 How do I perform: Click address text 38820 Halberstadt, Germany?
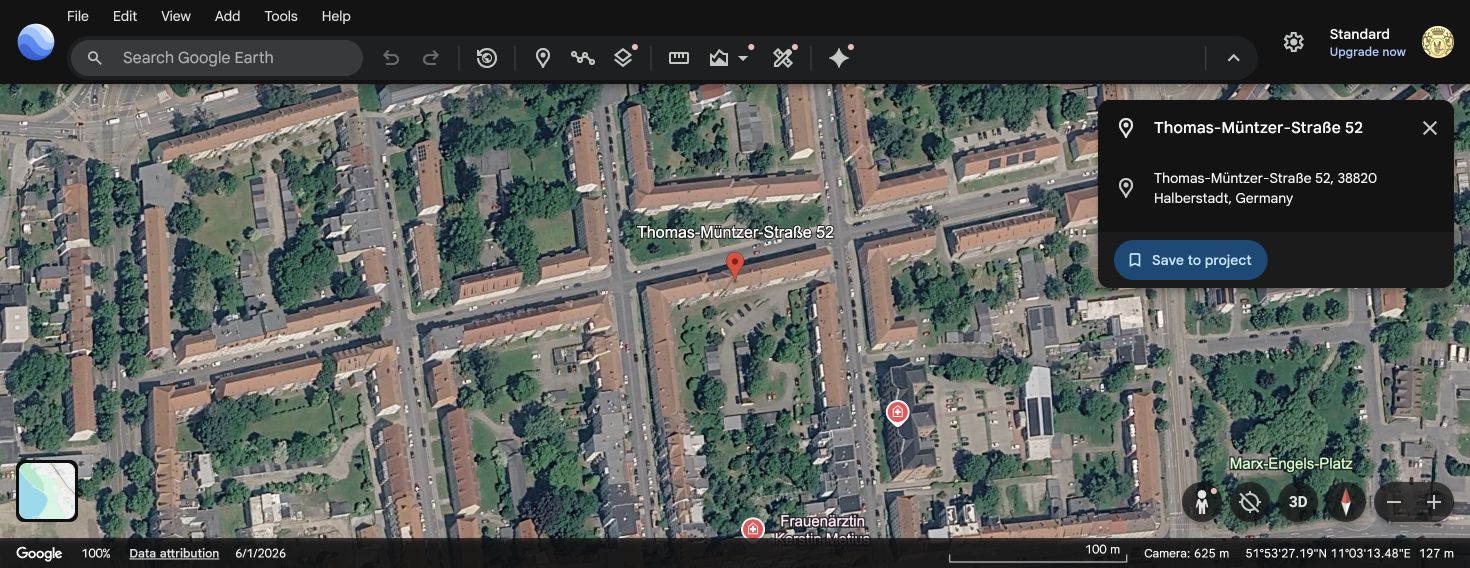1265,188
